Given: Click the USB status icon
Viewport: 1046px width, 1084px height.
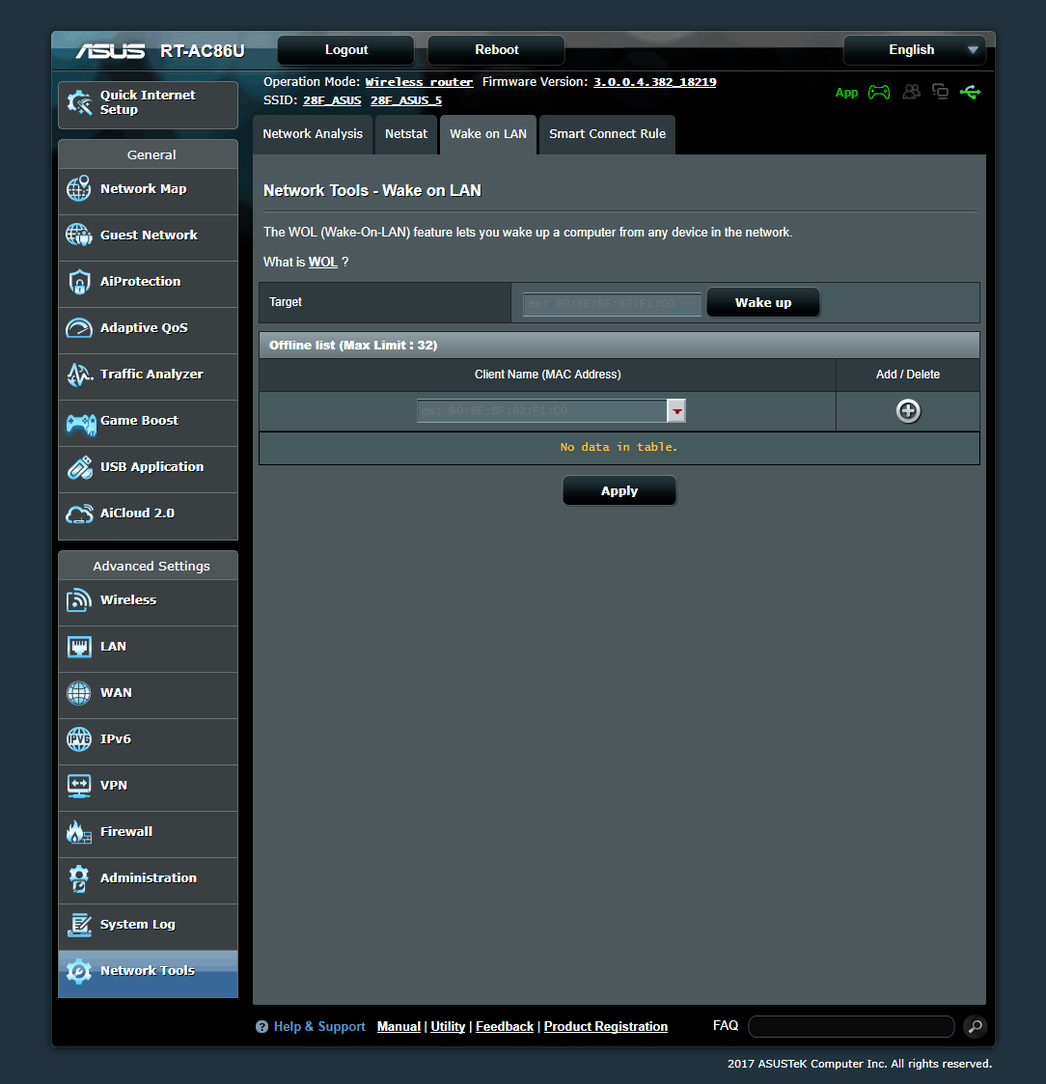Looking at the screenshot, I should pyautogui.click(x=970, y=92).
